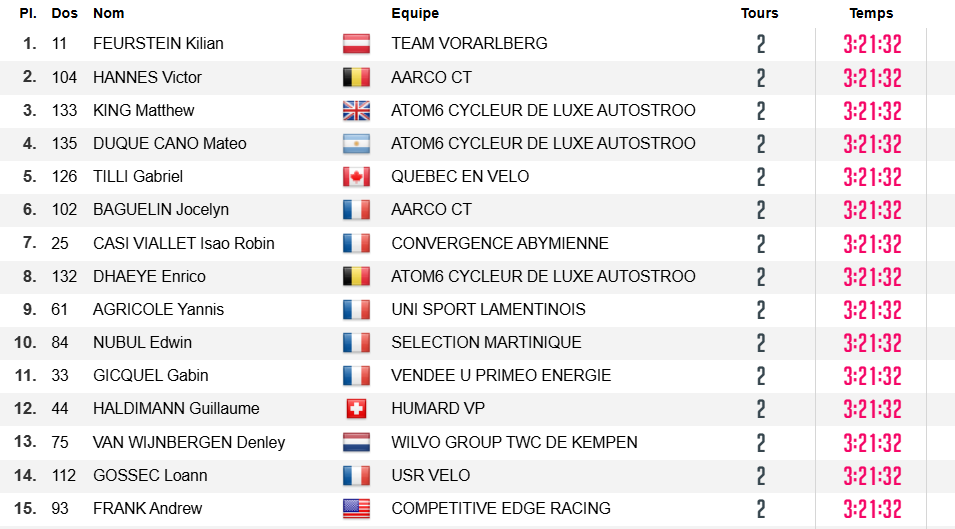Select the AGRICOLE Yannis row name
Screen dimensions: 955x529
[158, 309]
